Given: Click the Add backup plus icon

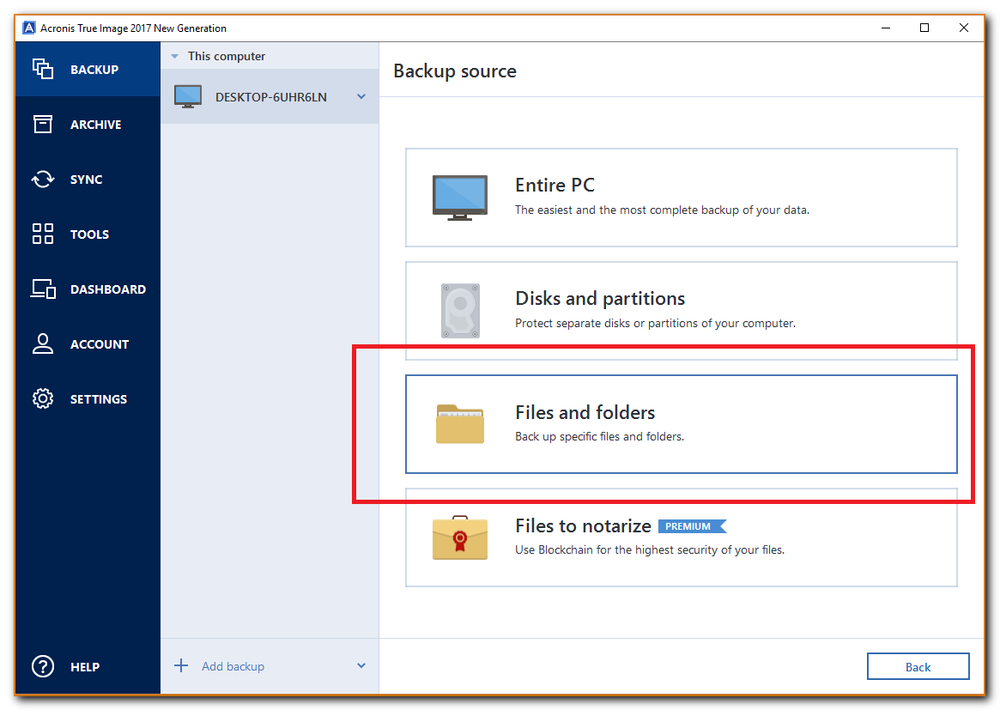Looking at the screenshot, I should click(181, 666).
